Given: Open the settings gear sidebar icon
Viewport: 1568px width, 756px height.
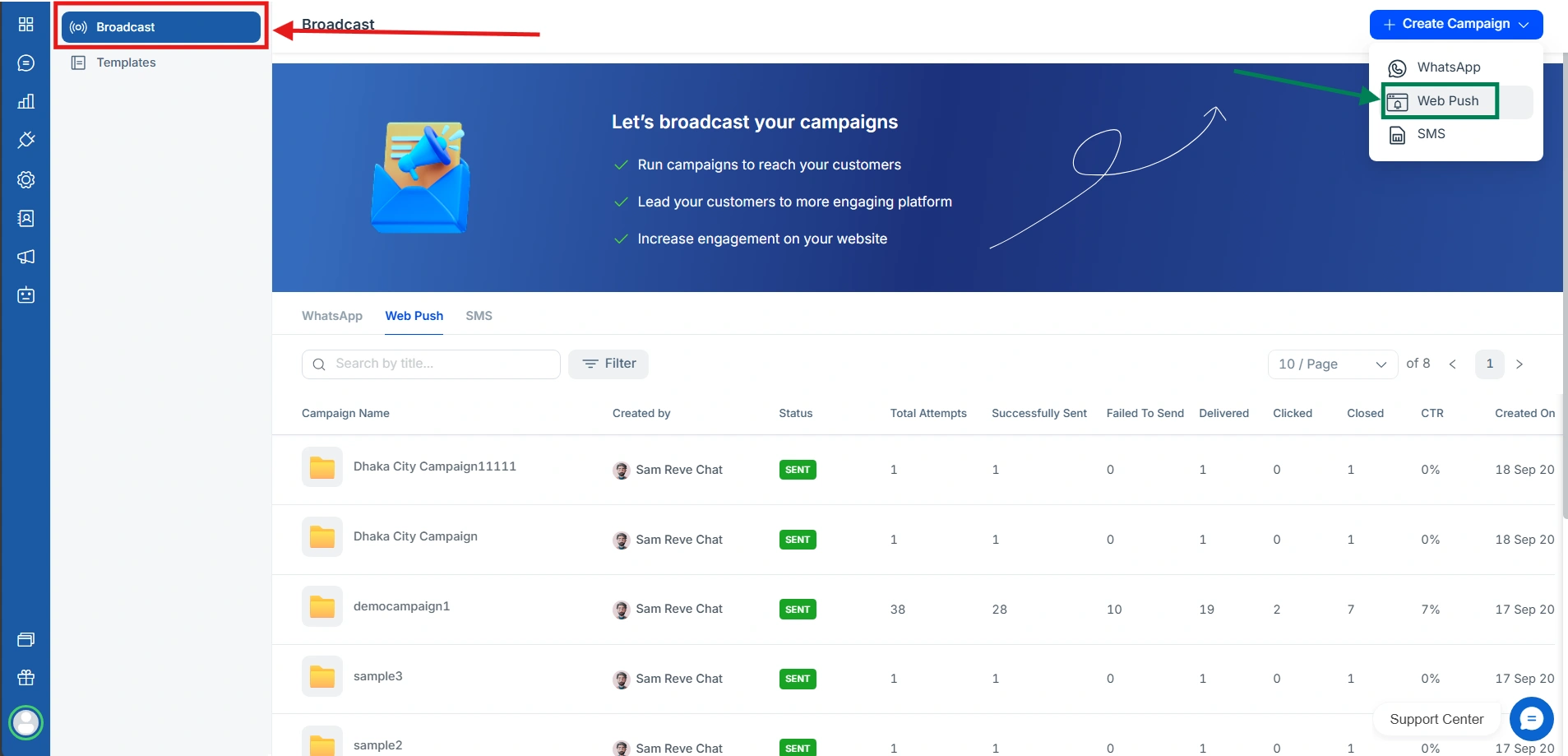Looking at the screenshot, I should coord(25,179).
